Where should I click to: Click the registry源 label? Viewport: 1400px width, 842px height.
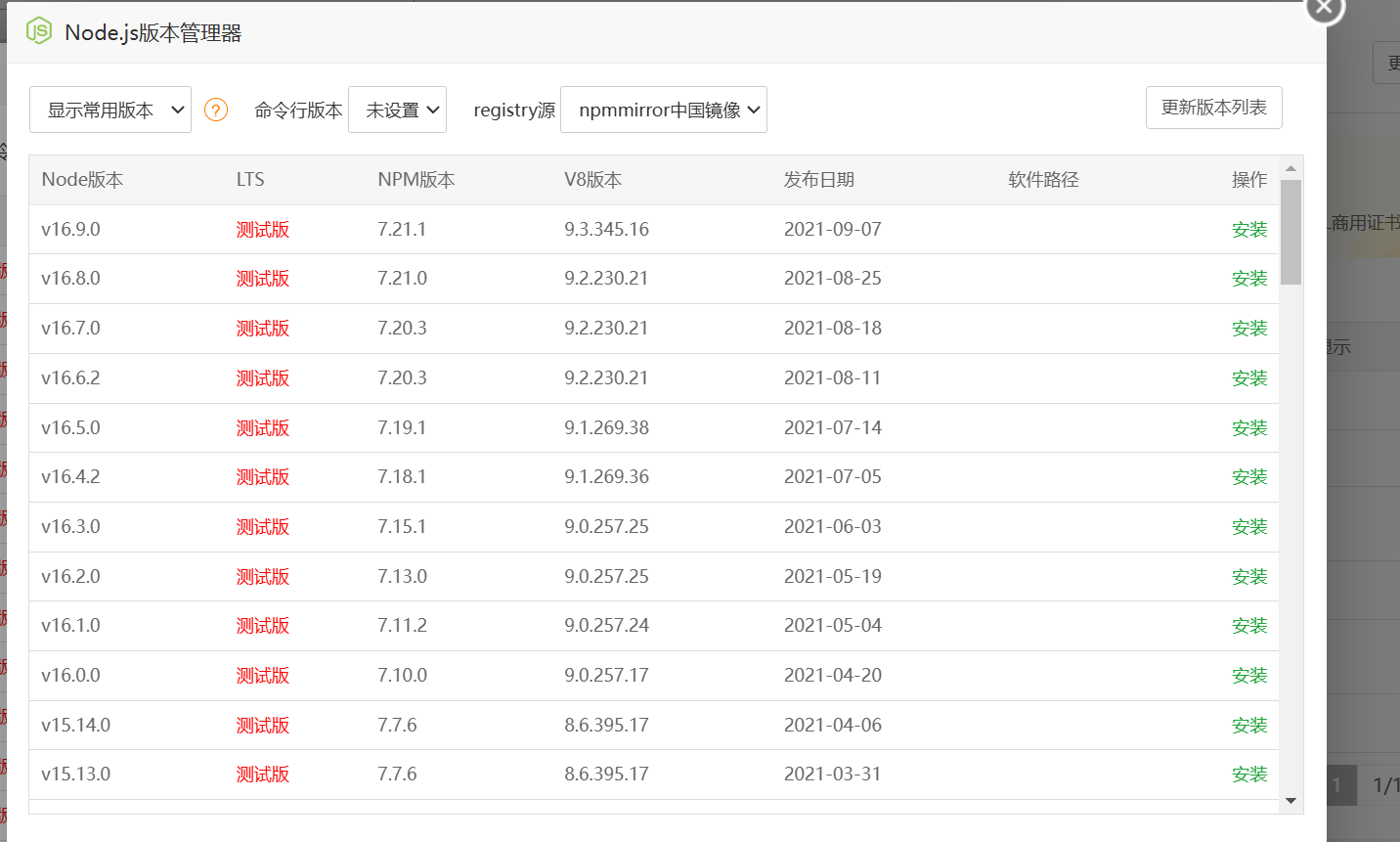[514, 111]
